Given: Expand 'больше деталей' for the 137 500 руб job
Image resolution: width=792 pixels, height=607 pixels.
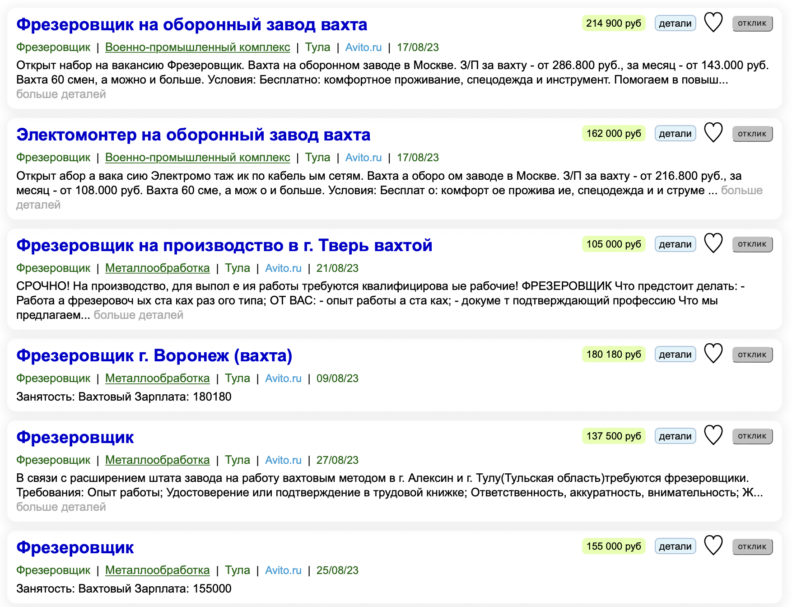Looking at the screenshot, I should coord(61,507).
